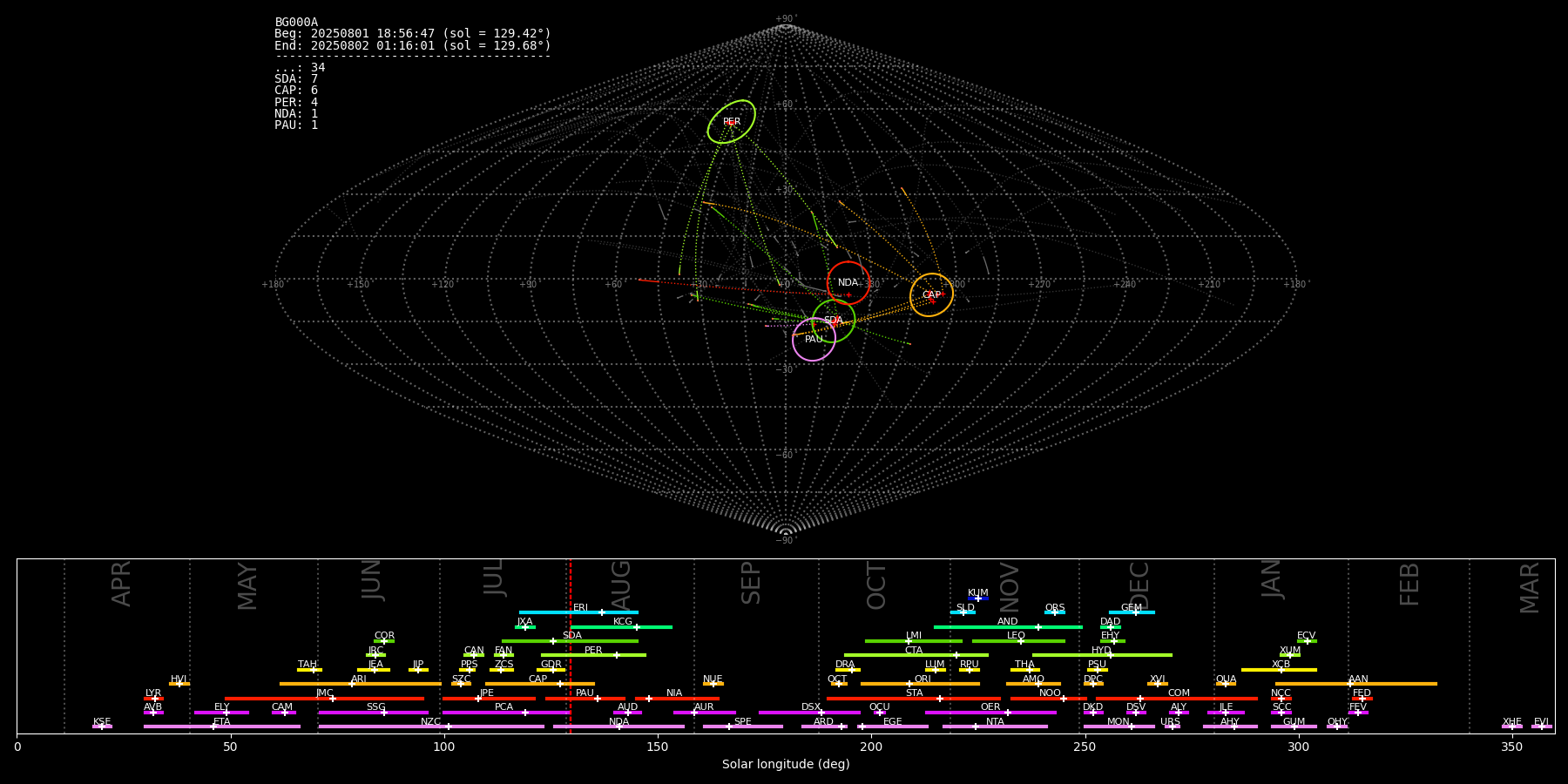The image size is (1568, 784).
Task: Click the station title BG000A
Action: click(x=296, y=23)
